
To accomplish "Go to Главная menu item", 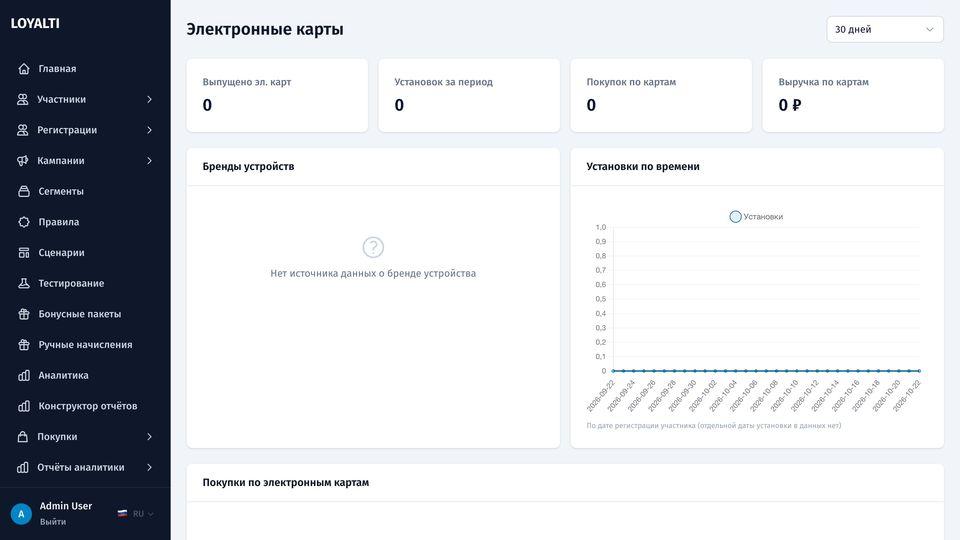I will tap(85, 69).
